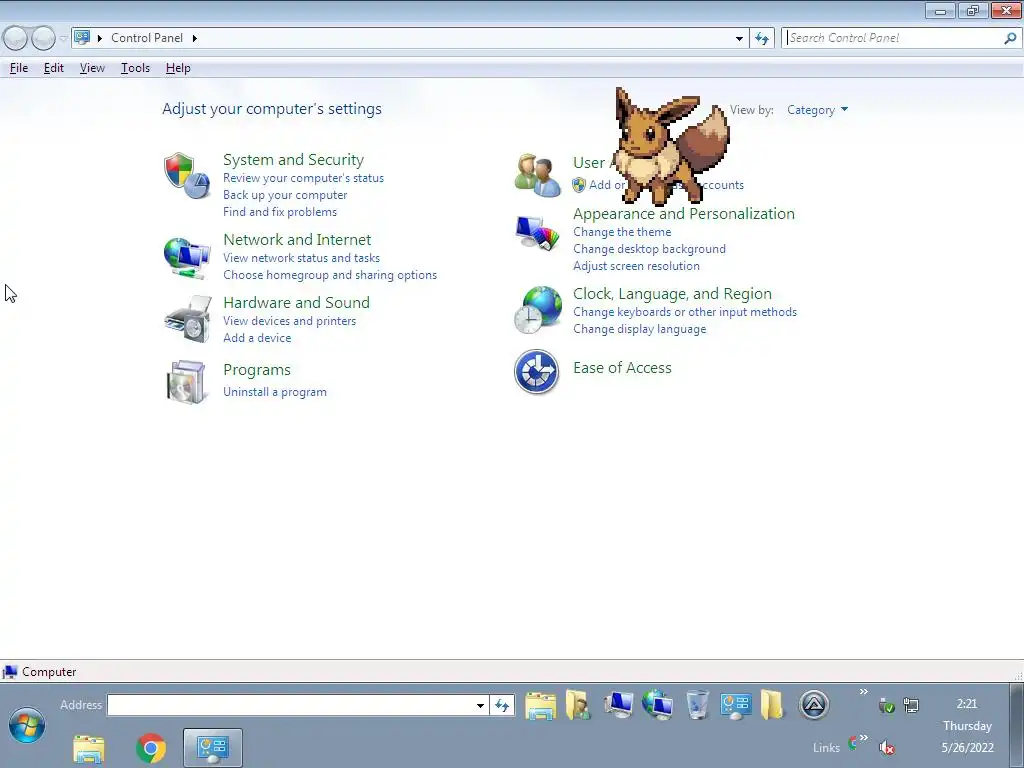Open the File menu

(x=19, y=68)
